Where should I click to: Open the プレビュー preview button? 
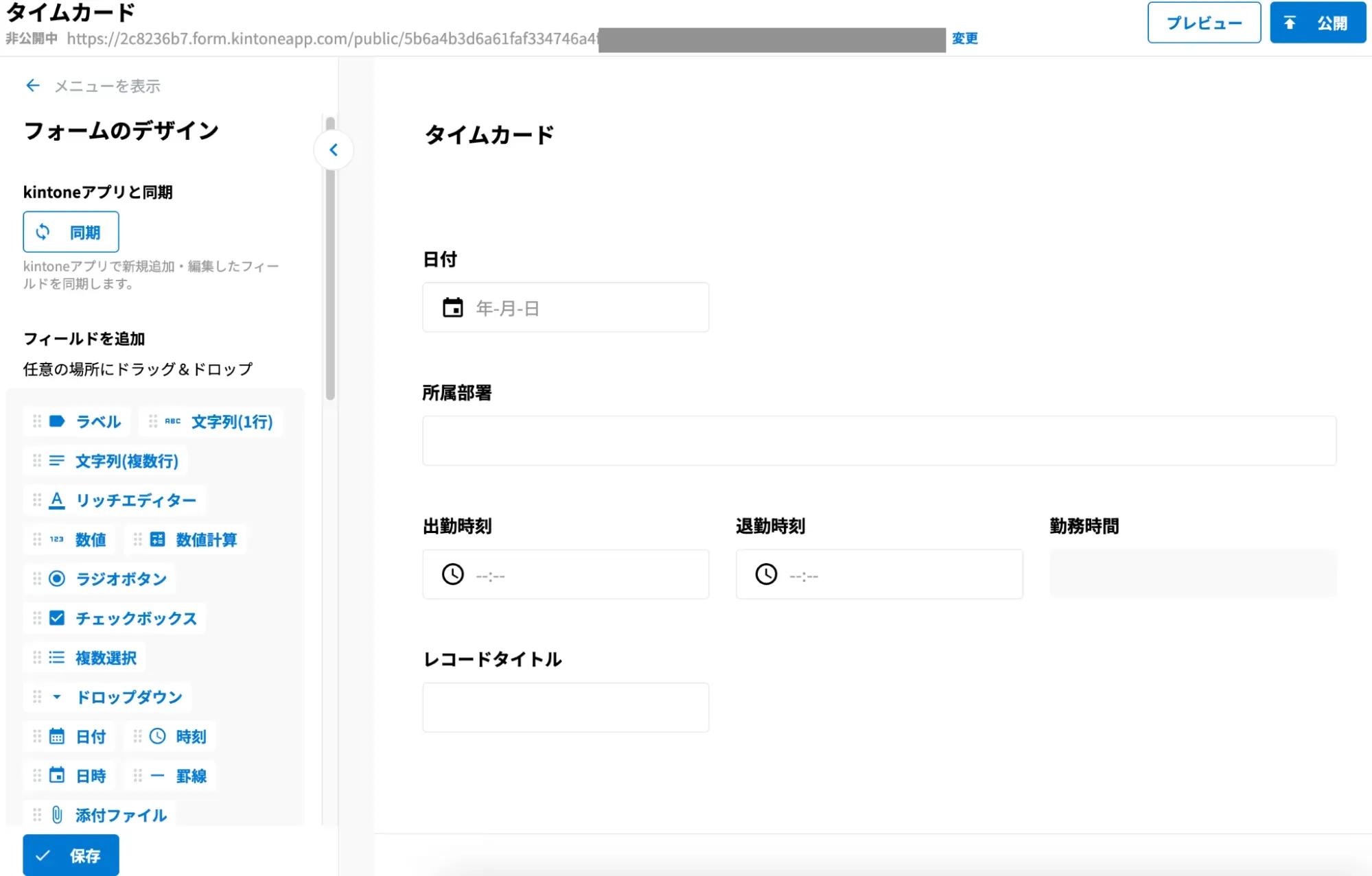(x=1203, y=23)
